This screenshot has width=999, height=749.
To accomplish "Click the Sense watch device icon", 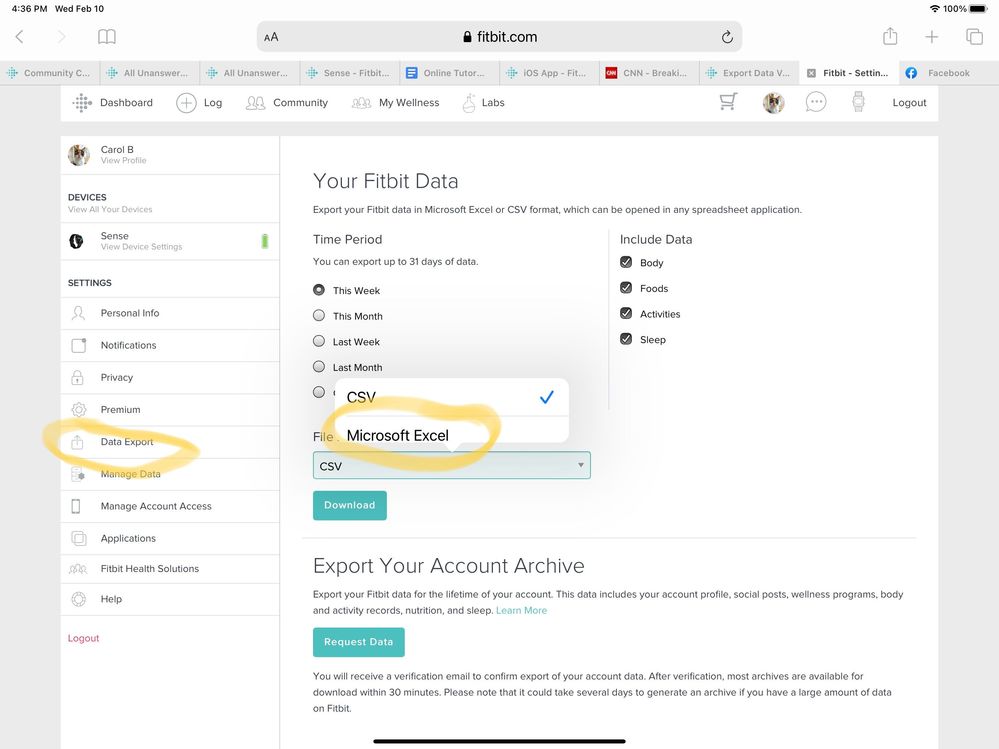I will click(x=76, y=241).
